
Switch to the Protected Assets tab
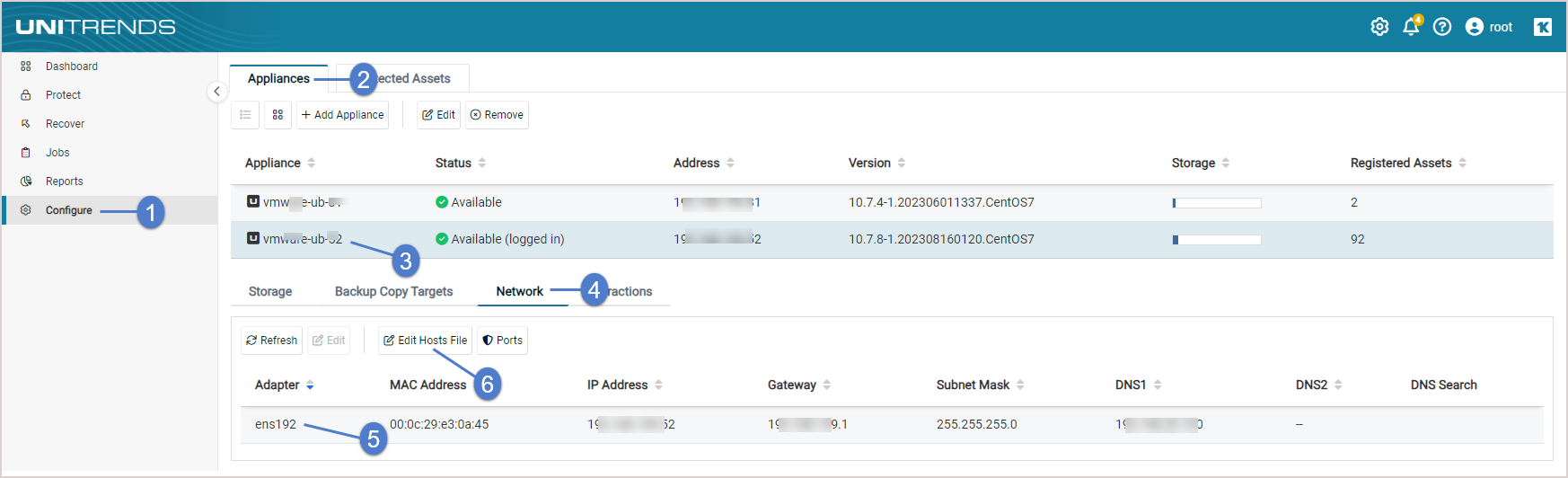tap(402, 78)
